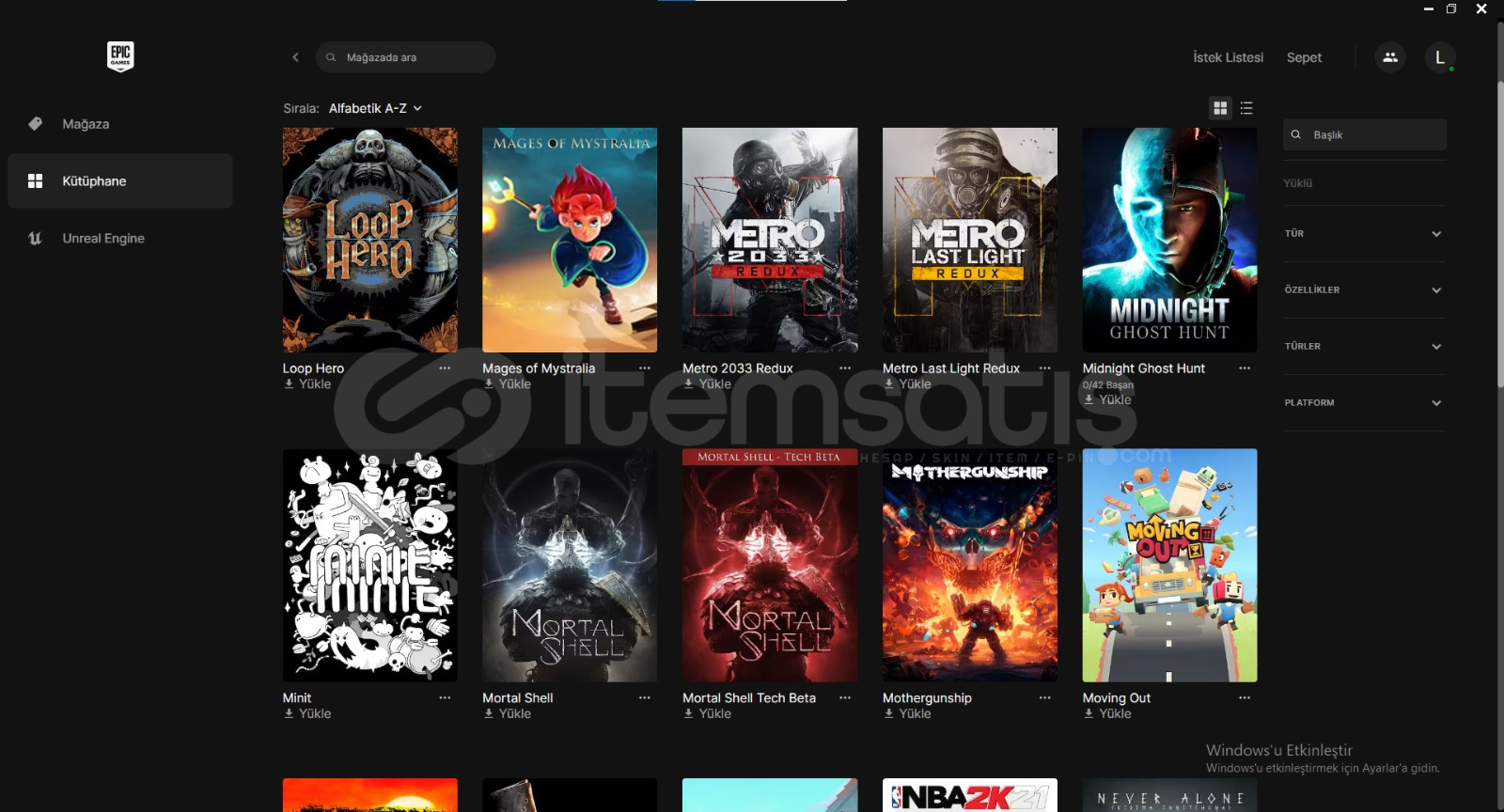This screenshot has height=812, width=1504.
Task: Open the Loop Hero cover art
Action: pos(370,240)
